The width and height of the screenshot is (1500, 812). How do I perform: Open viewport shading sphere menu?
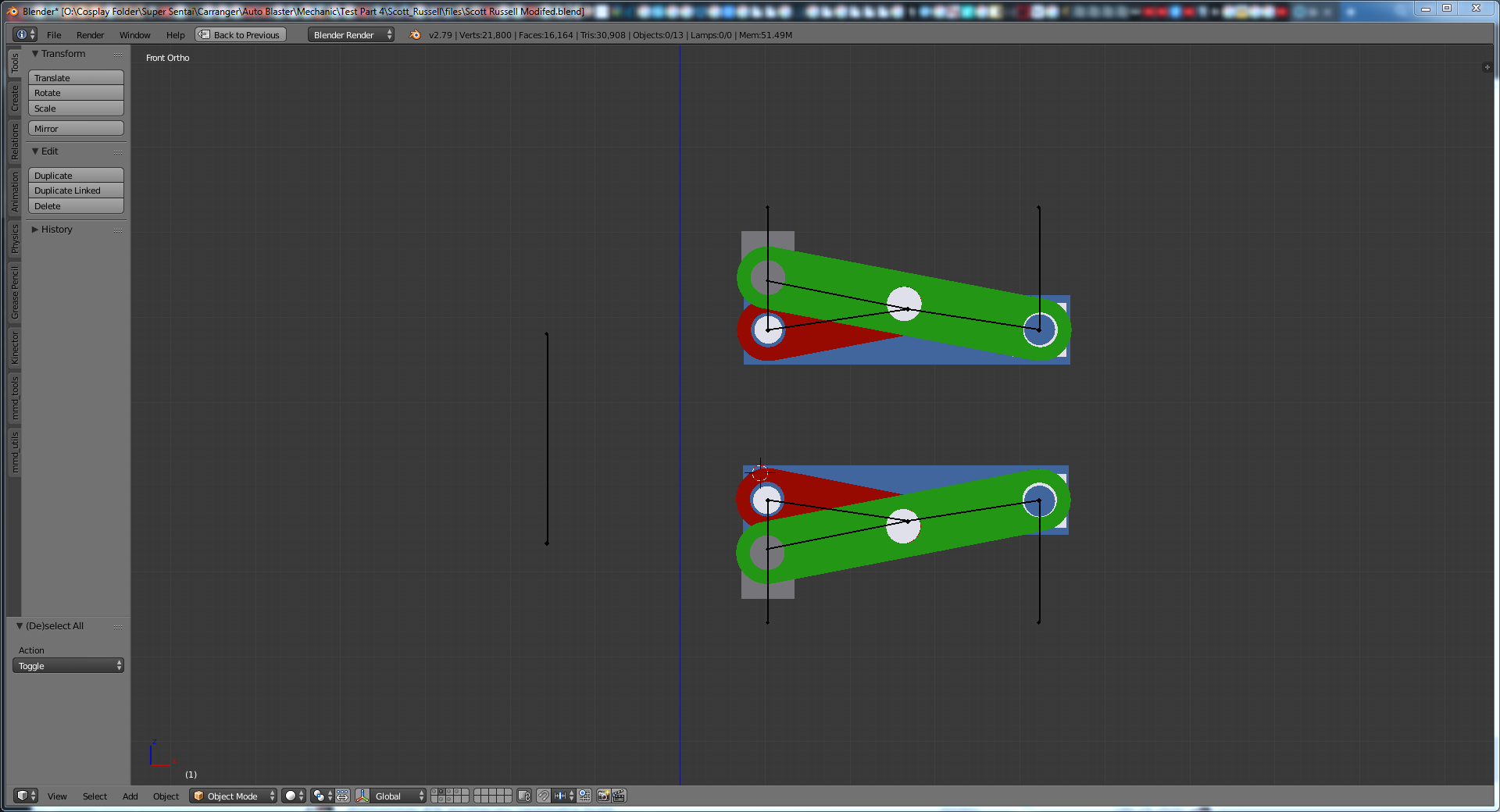click(x=293, y=796)
